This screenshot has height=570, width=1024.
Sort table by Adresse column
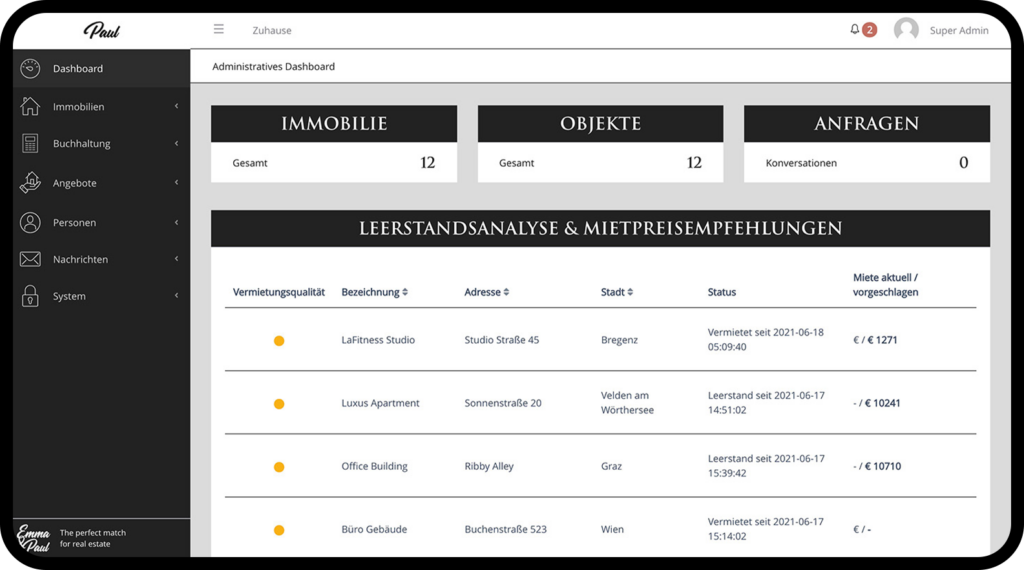[x=487, y=292]
